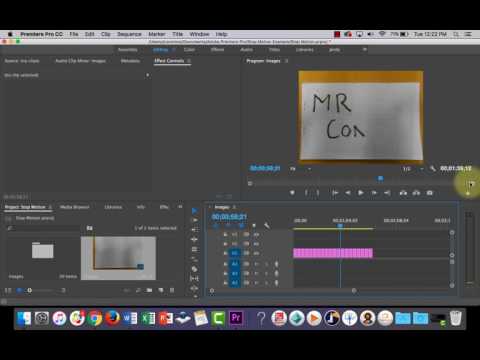Solo audio track A1
This screenshot has height=360, width=480.
coord(266,264)
